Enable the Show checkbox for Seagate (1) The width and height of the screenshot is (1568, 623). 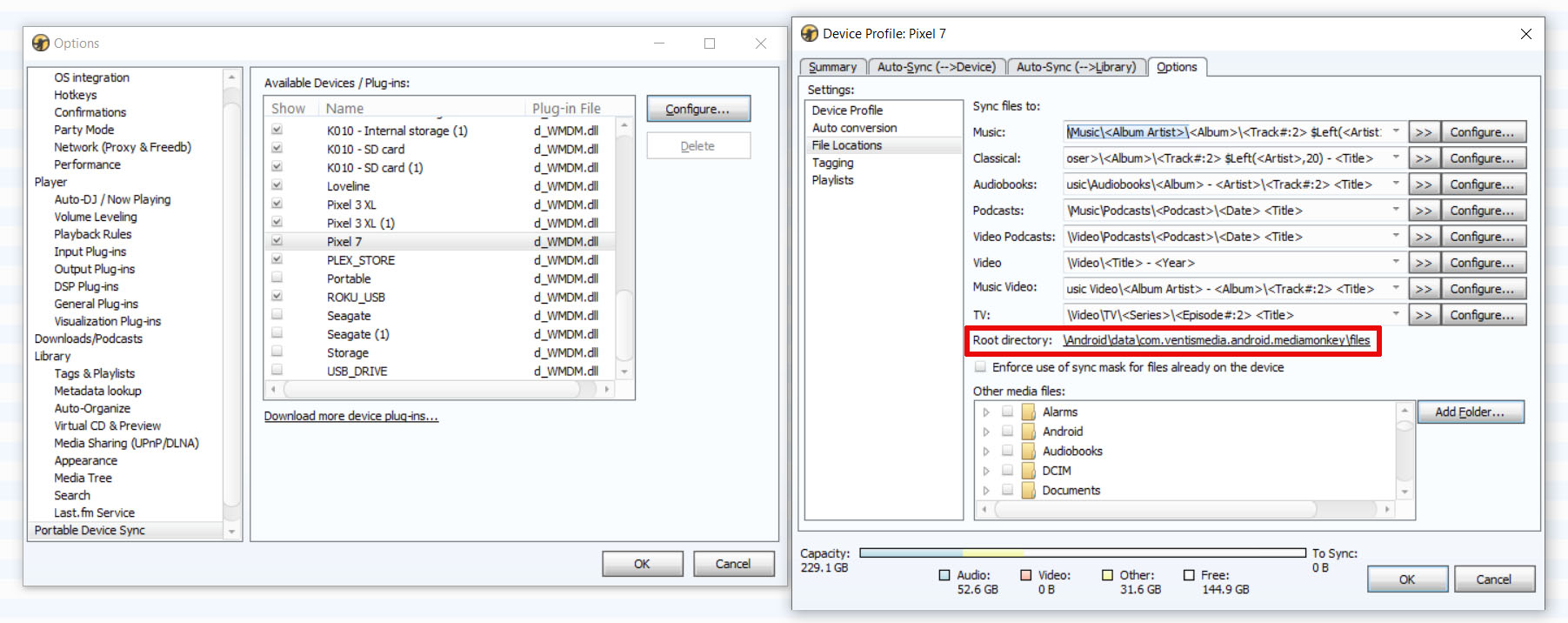point(277,333)
